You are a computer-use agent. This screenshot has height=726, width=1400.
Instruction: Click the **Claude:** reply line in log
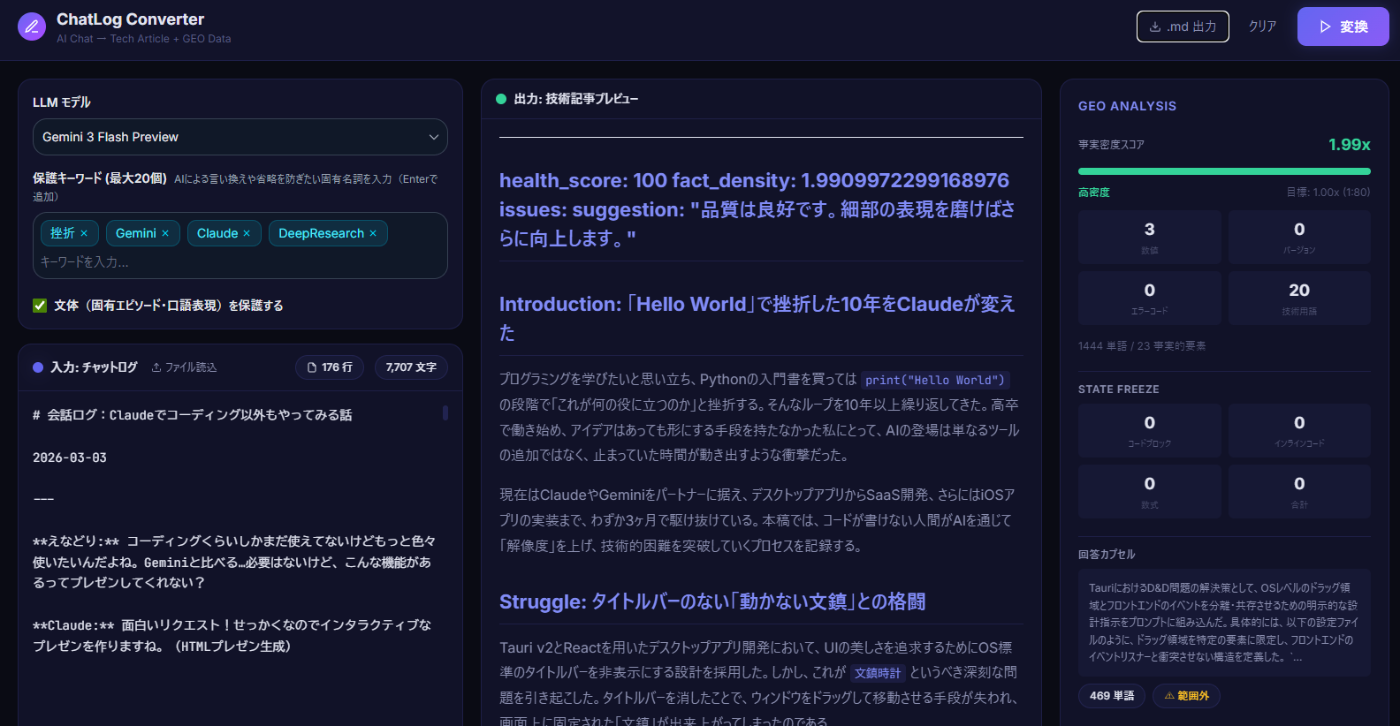click(x=232, y=635)
